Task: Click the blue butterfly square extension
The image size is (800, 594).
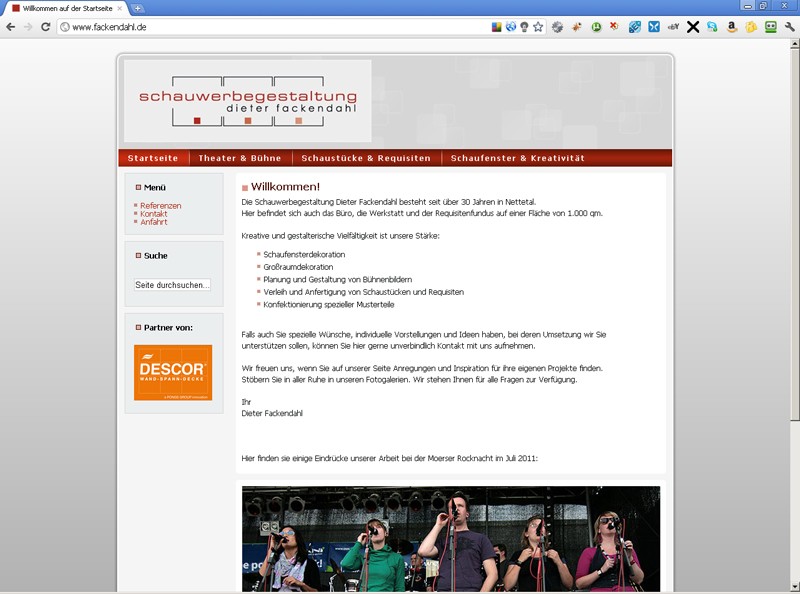Action: point(654,27)
